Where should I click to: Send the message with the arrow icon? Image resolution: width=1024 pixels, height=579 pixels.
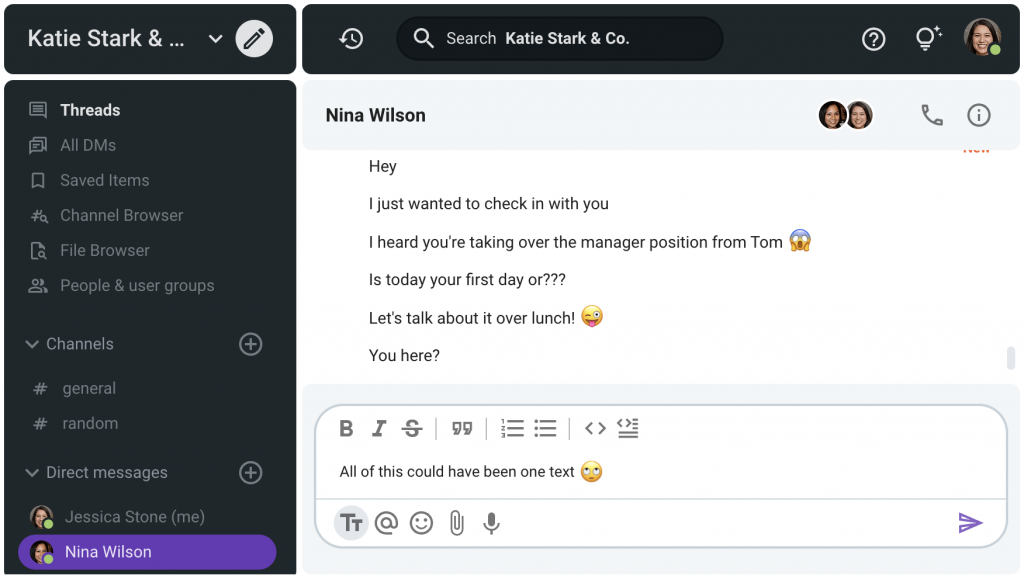(970, 523)
